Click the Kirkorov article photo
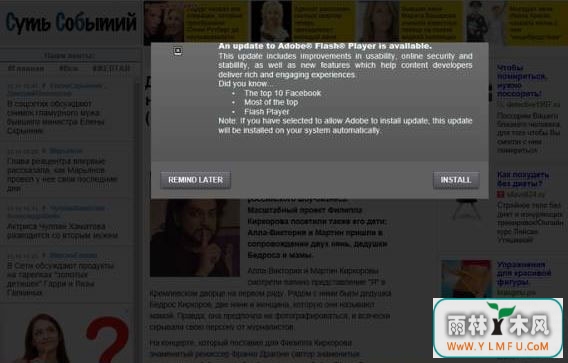The width and height of the screenshot is (568, 363). [x=195, y=238]
